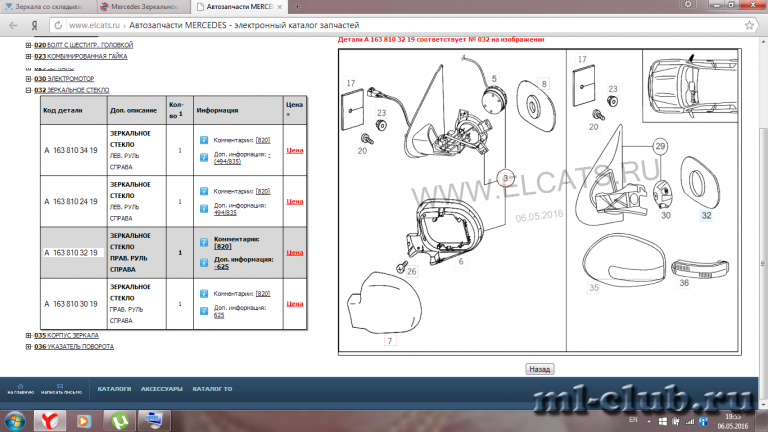The width and height of the screenshot is (768, 432).
Task: Expand the 023 Комбинированная гайка node
Action: 28,56
